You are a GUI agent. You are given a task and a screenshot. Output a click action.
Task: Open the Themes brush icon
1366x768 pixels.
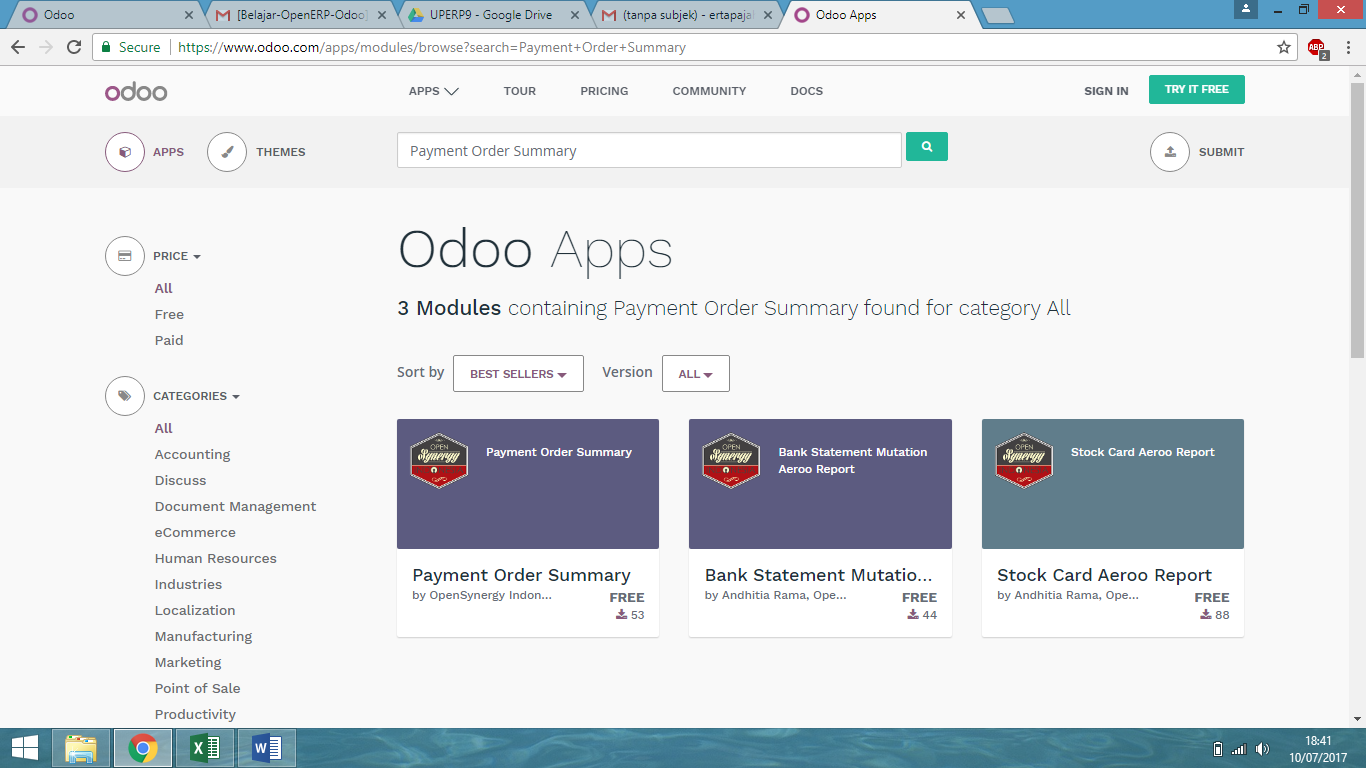(227, 152)
